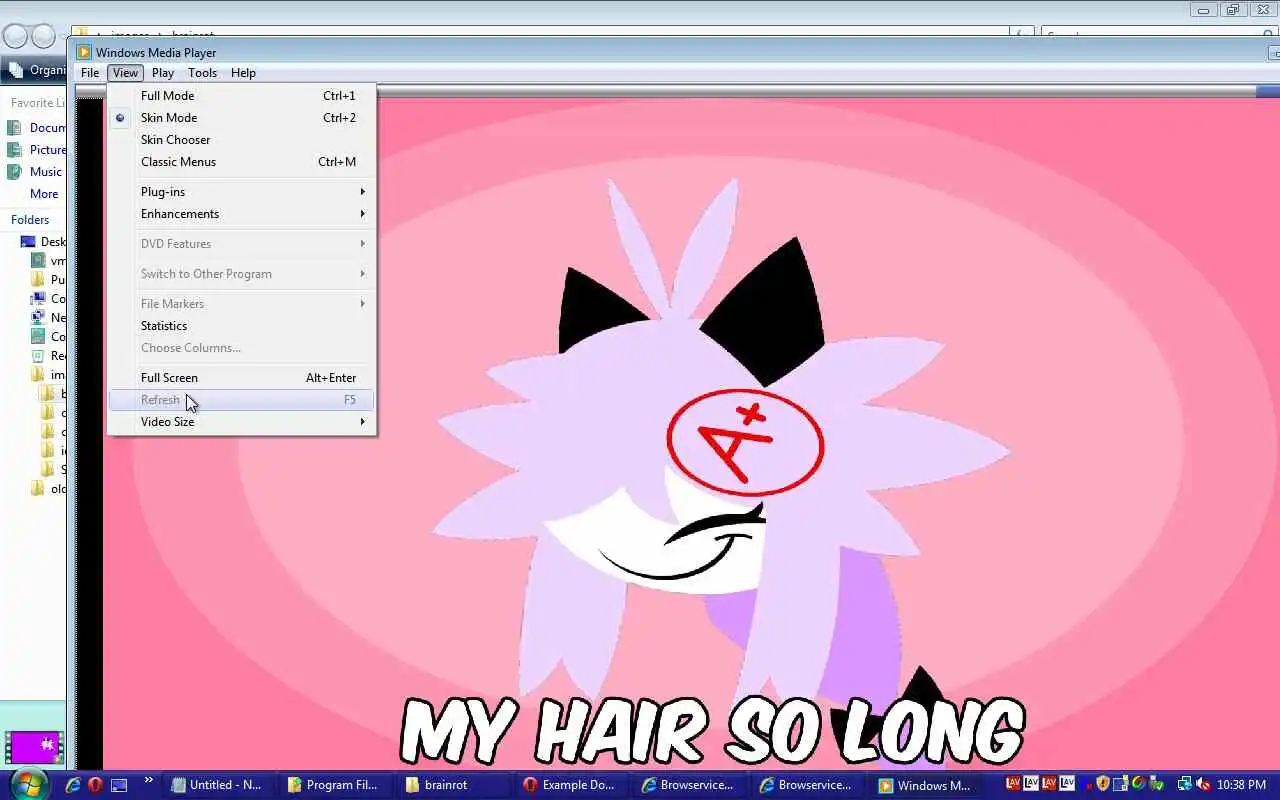Screen dimensions: 1280x800
Task: Open Music favorite link
Action: pyautogui.click(x=35, y=172)
